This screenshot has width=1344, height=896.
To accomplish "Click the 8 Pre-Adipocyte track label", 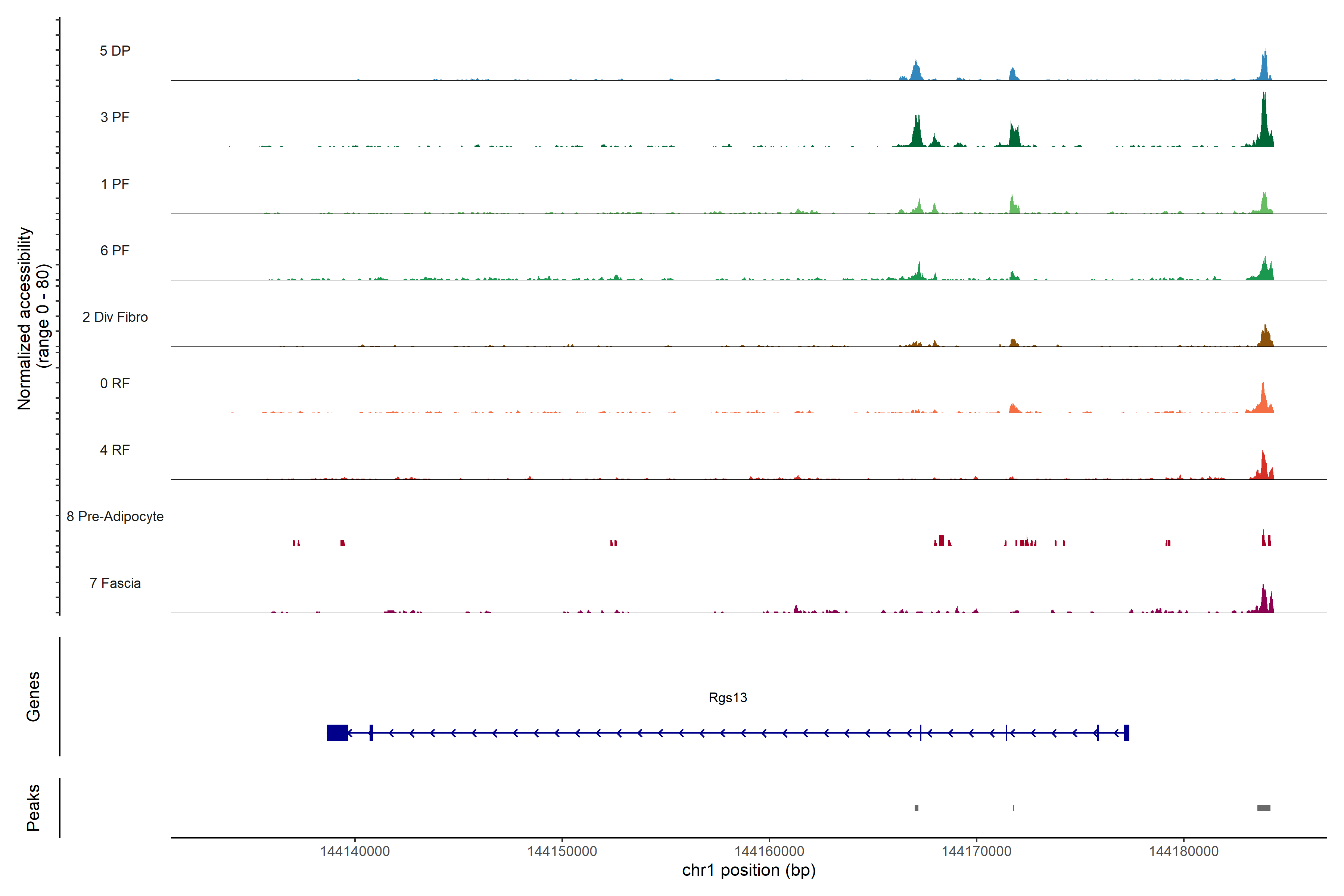I will 115,517.
